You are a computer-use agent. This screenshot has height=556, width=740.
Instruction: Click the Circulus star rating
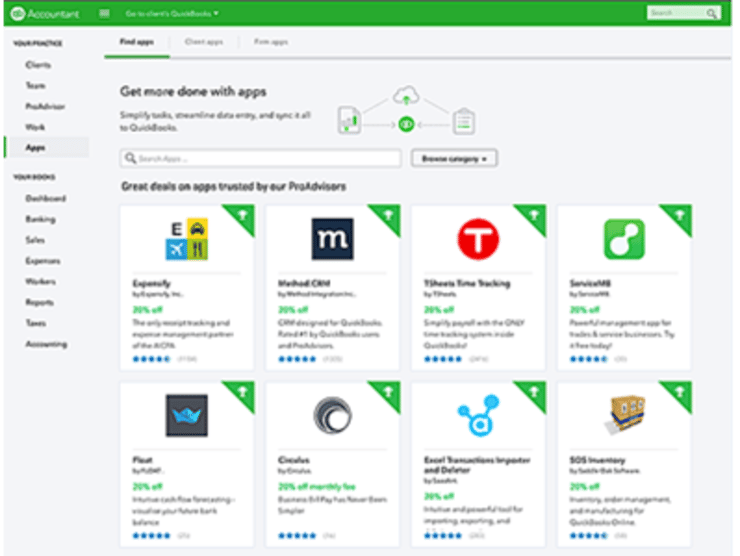pos(297,535)
